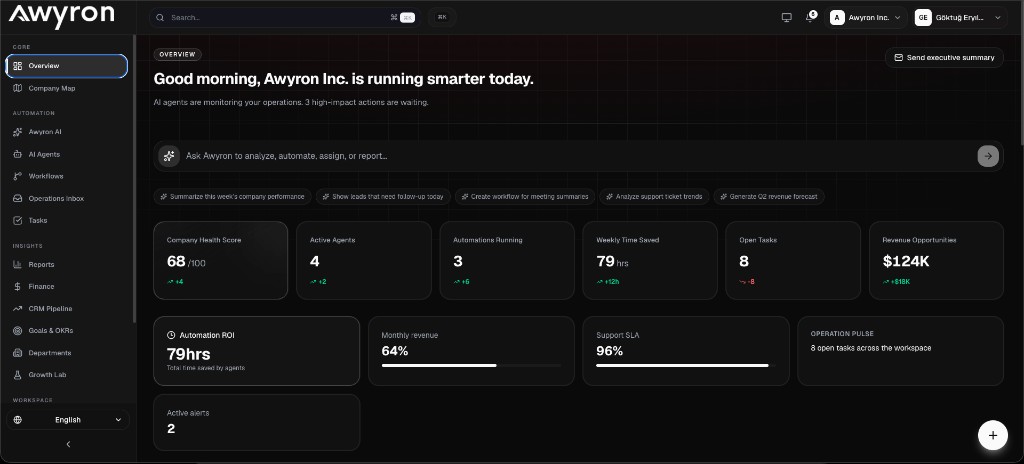Screen dimensions: 1024x464
Task: Click the floating plus button
Action: [993, 435]
